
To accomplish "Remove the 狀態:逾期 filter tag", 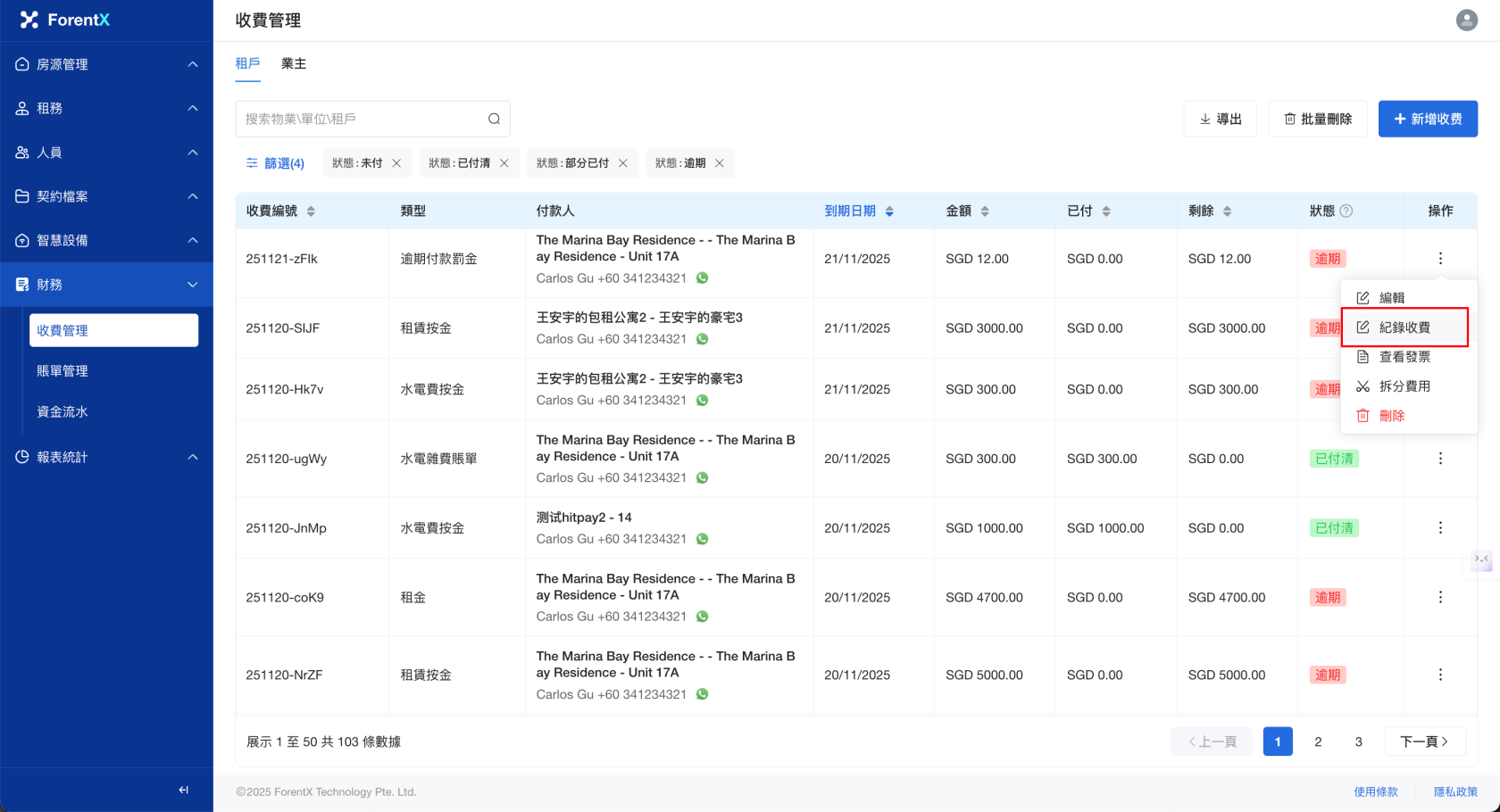I will pos(719,163).
